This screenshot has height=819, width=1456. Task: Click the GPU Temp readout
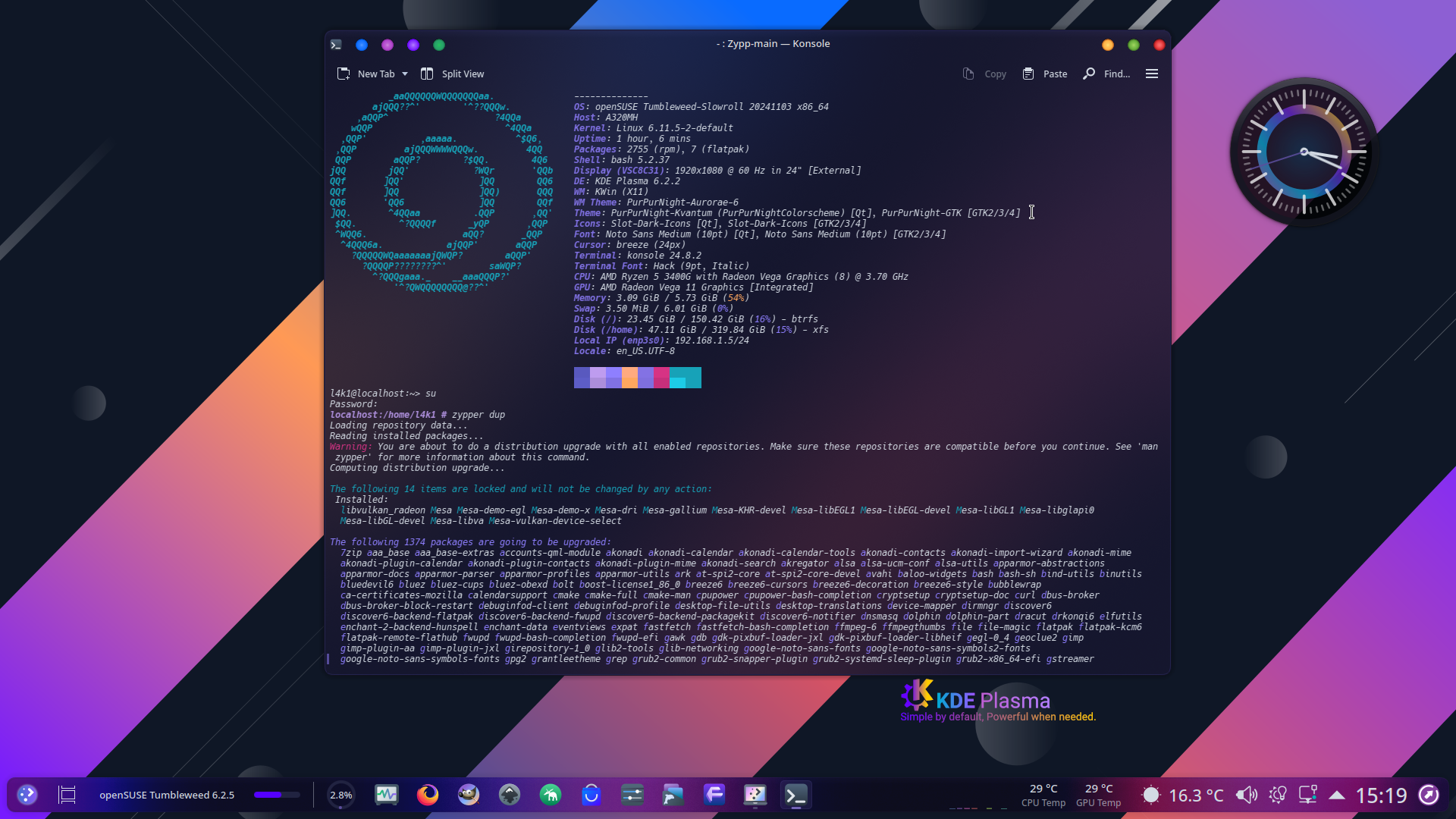click(x=1098, y=795)
